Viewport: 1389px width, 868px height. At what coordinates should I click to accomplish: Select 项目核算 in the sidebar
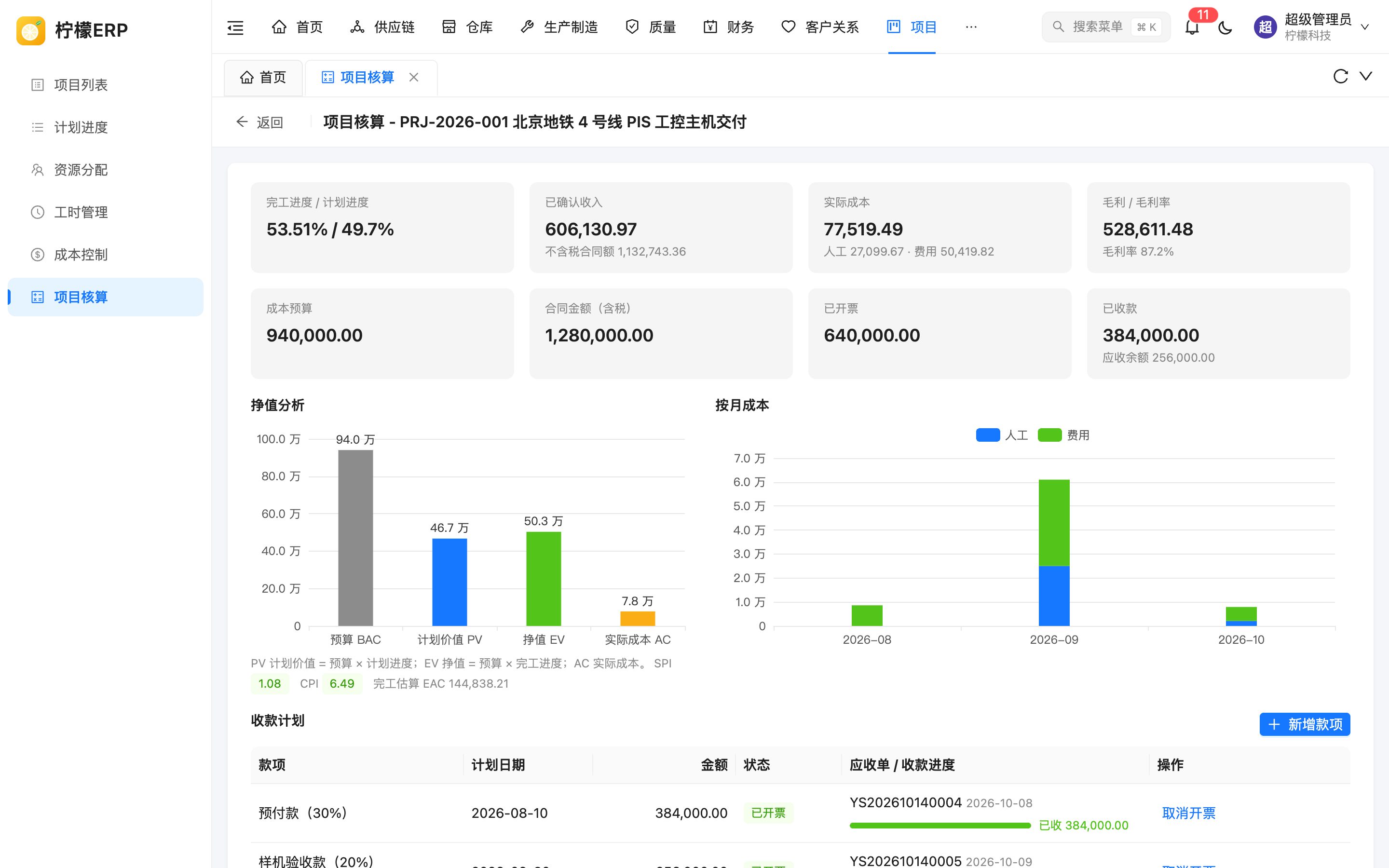tap(106, 297)
